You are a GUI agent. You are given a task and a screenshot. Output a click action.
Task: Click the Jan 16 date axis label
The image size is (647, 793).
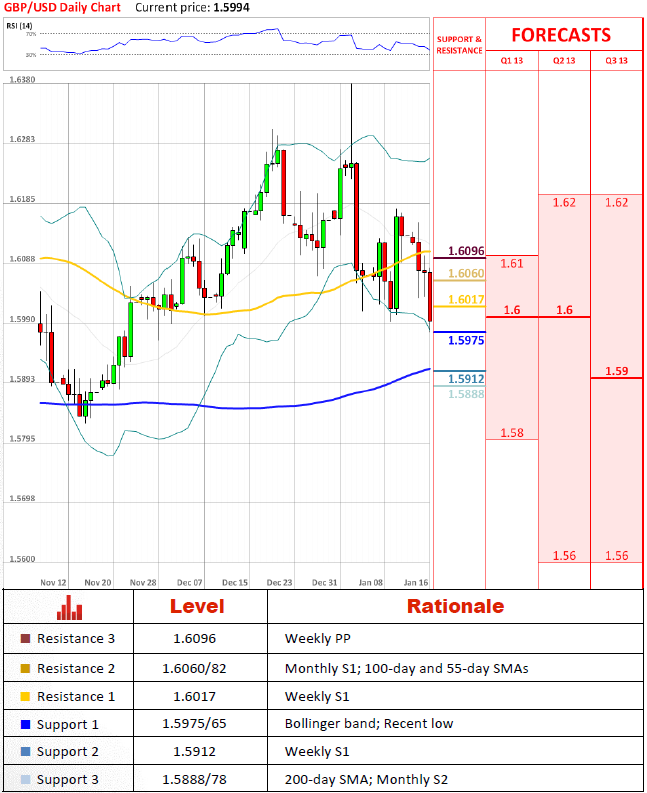tap(415, 583)
